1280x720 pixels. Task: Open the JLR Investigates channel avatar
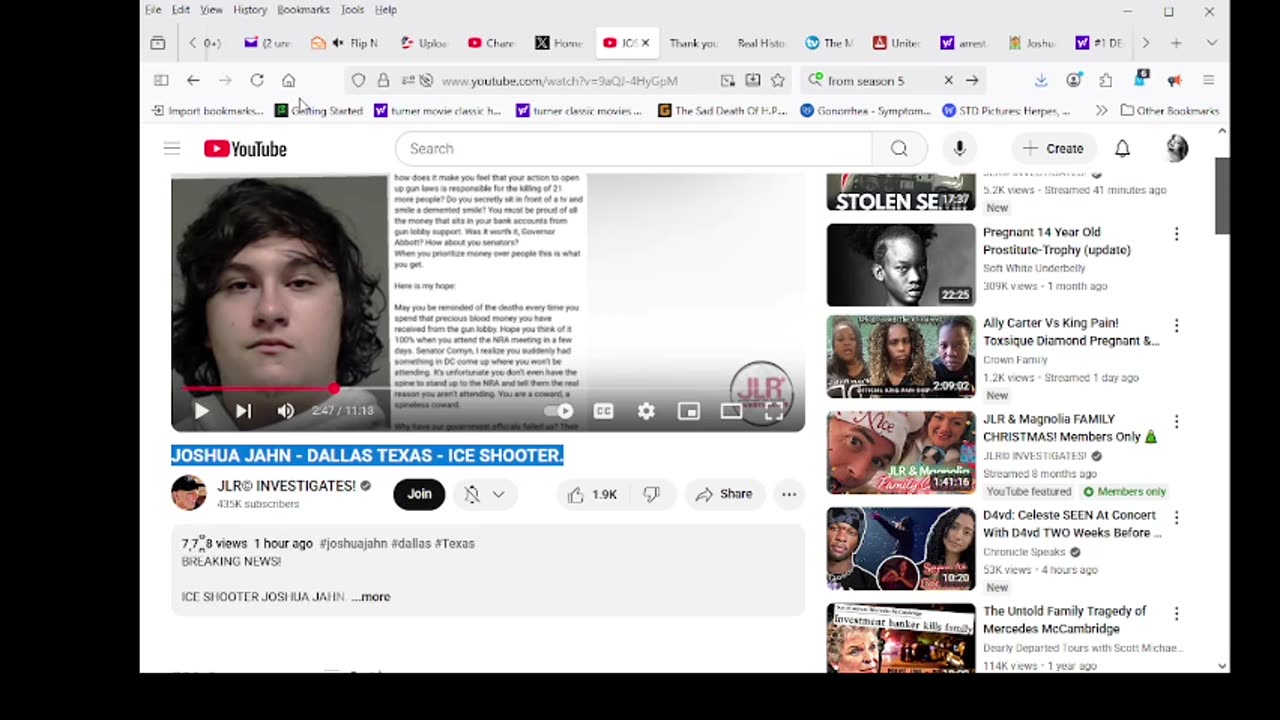point(188,493)
